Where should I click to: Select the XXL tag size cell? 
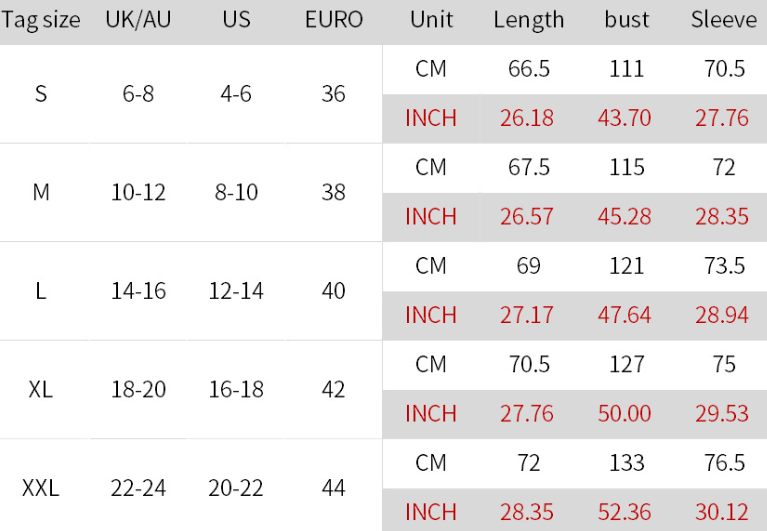pos(41,488)
